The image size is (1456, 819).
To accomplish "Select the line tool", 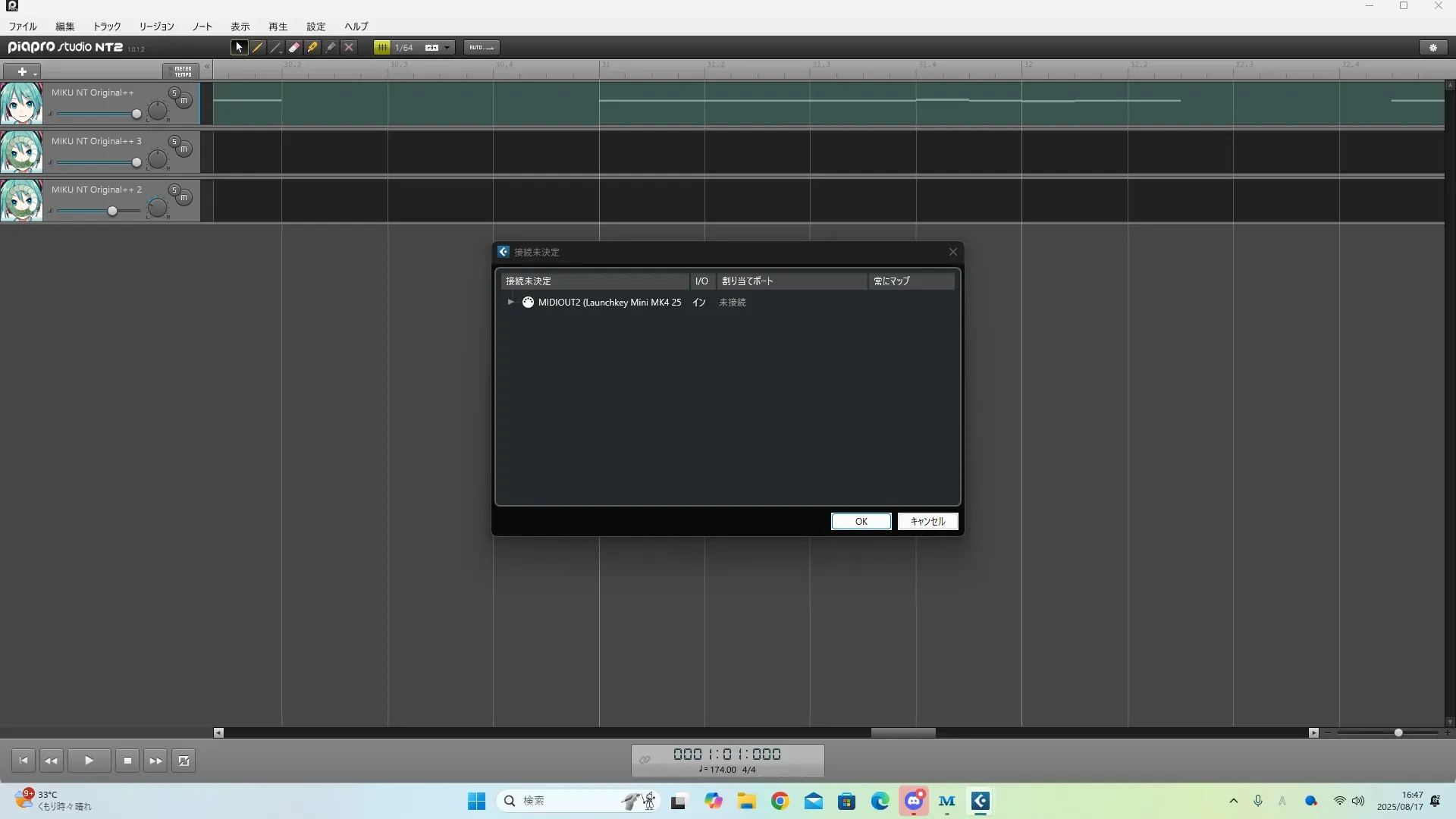I will coord(276,47).
